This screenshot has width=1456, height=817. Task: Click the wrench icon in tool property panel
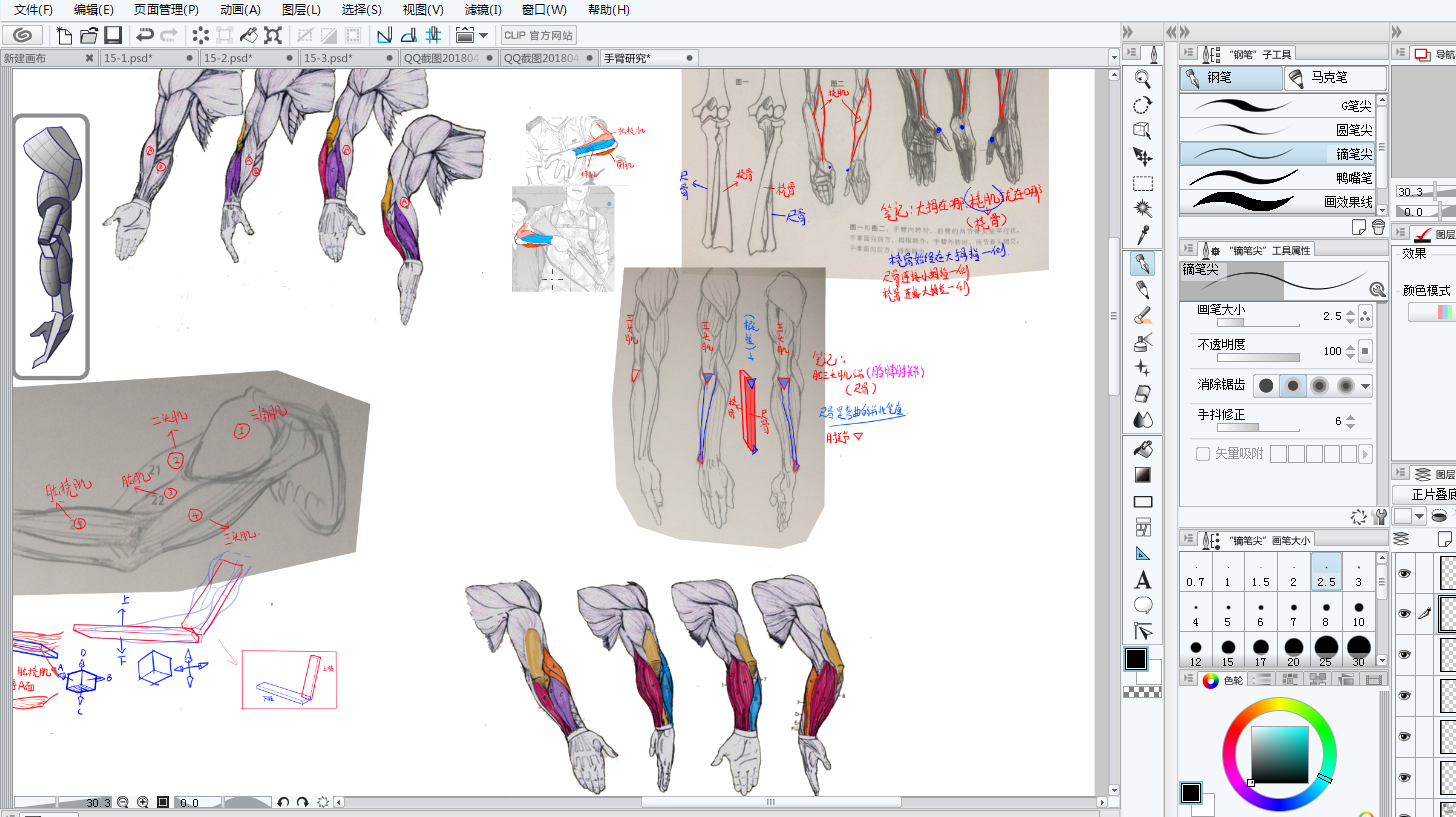click(x=1380, y=517)
